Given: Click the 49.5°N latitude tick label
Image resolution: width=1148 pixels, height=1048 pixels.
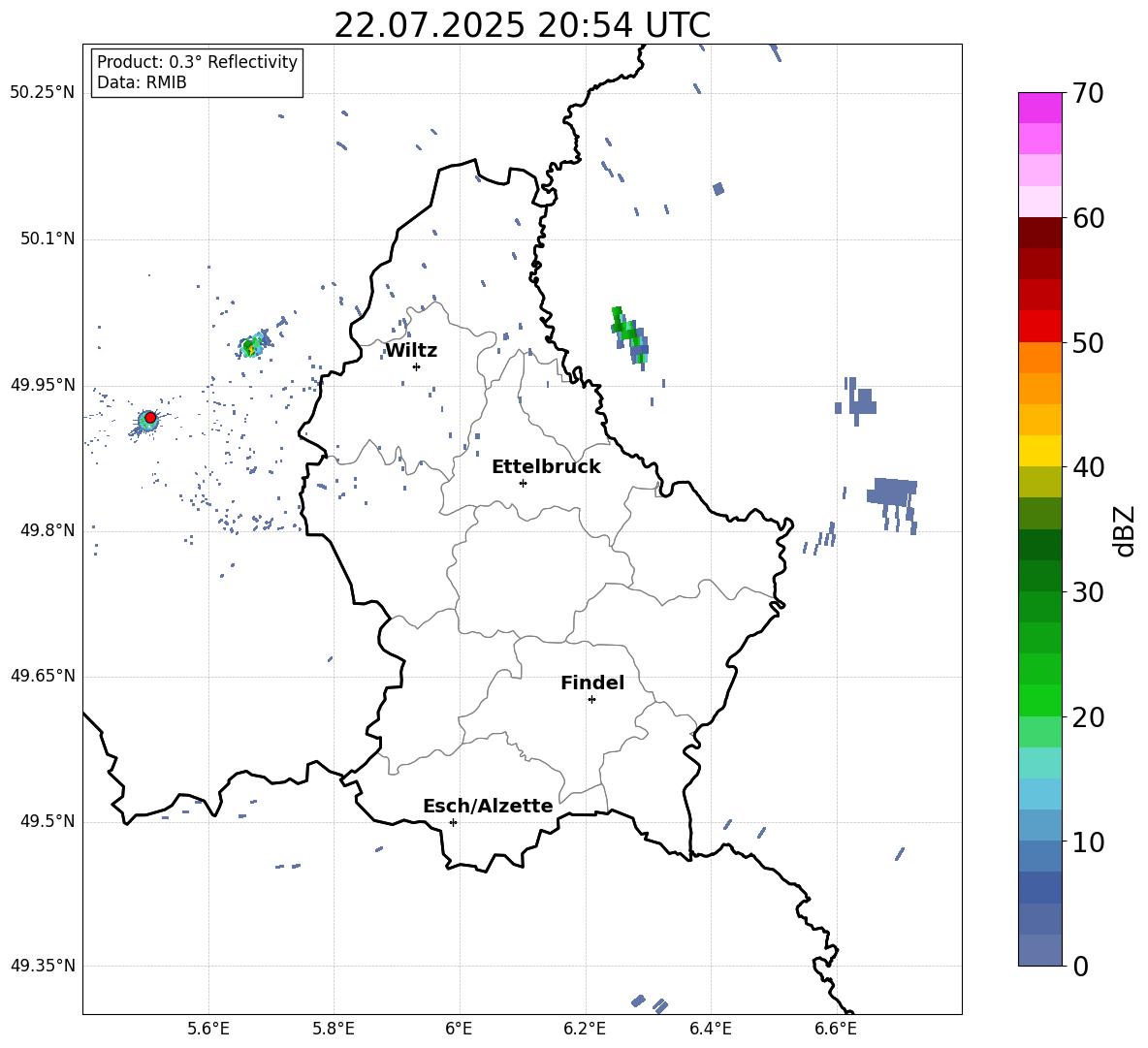Looking at the screenshot, I should pos(48,821).
